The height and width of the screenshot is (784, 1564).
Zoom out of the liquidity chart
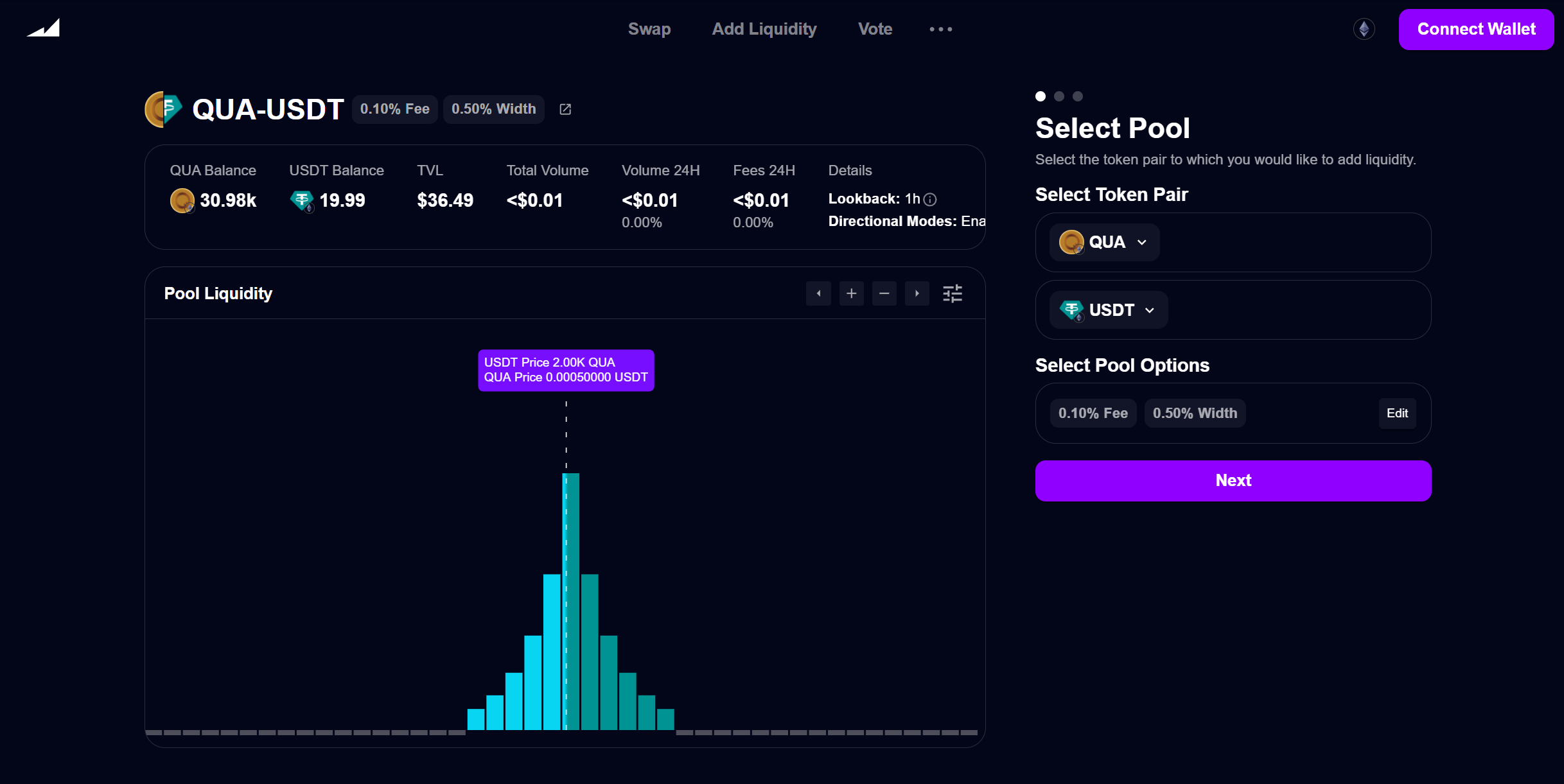[884, 293]
